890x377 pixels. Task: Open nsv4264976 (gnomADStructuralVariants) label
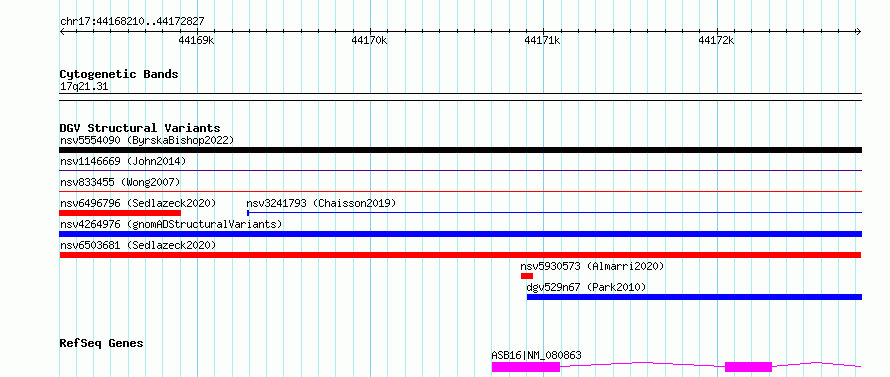click(171, 224)
